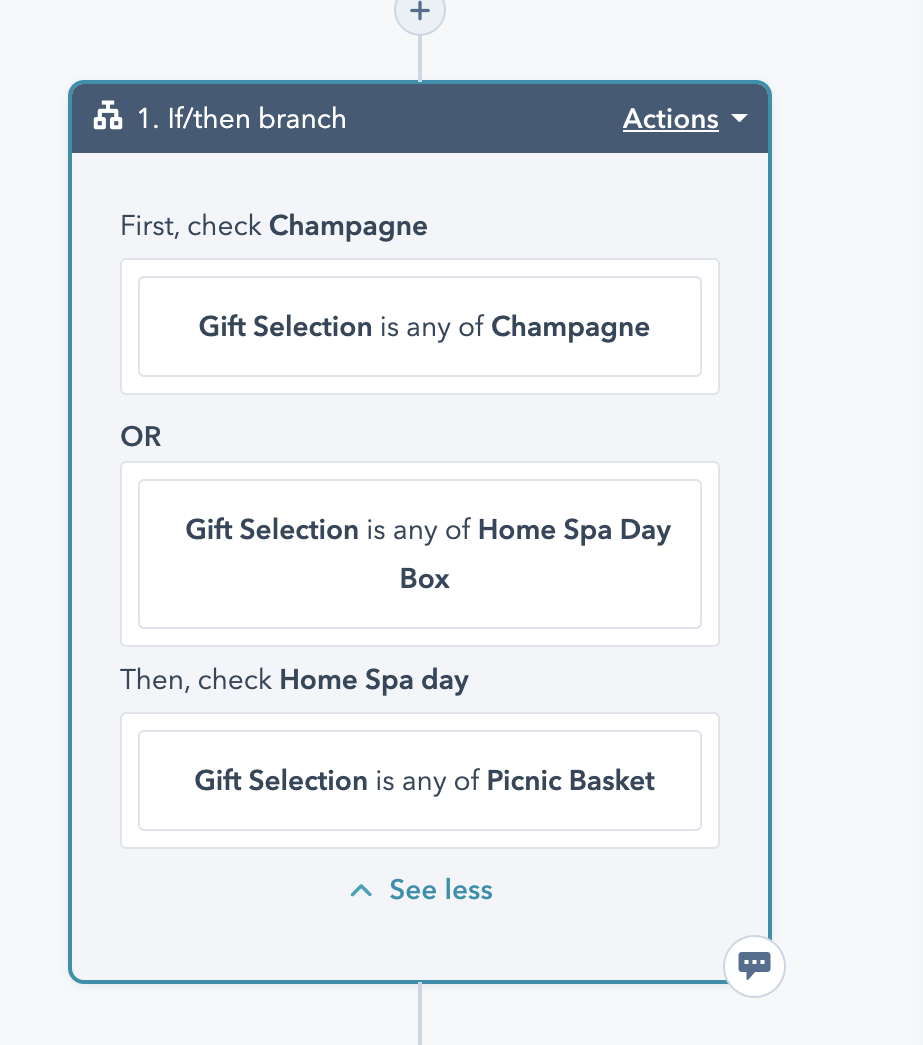The height and width of the screenshot is (1045, 923).
Task: Click the If/then branch hierarchy icon
Action: click(x=108, y=116)
